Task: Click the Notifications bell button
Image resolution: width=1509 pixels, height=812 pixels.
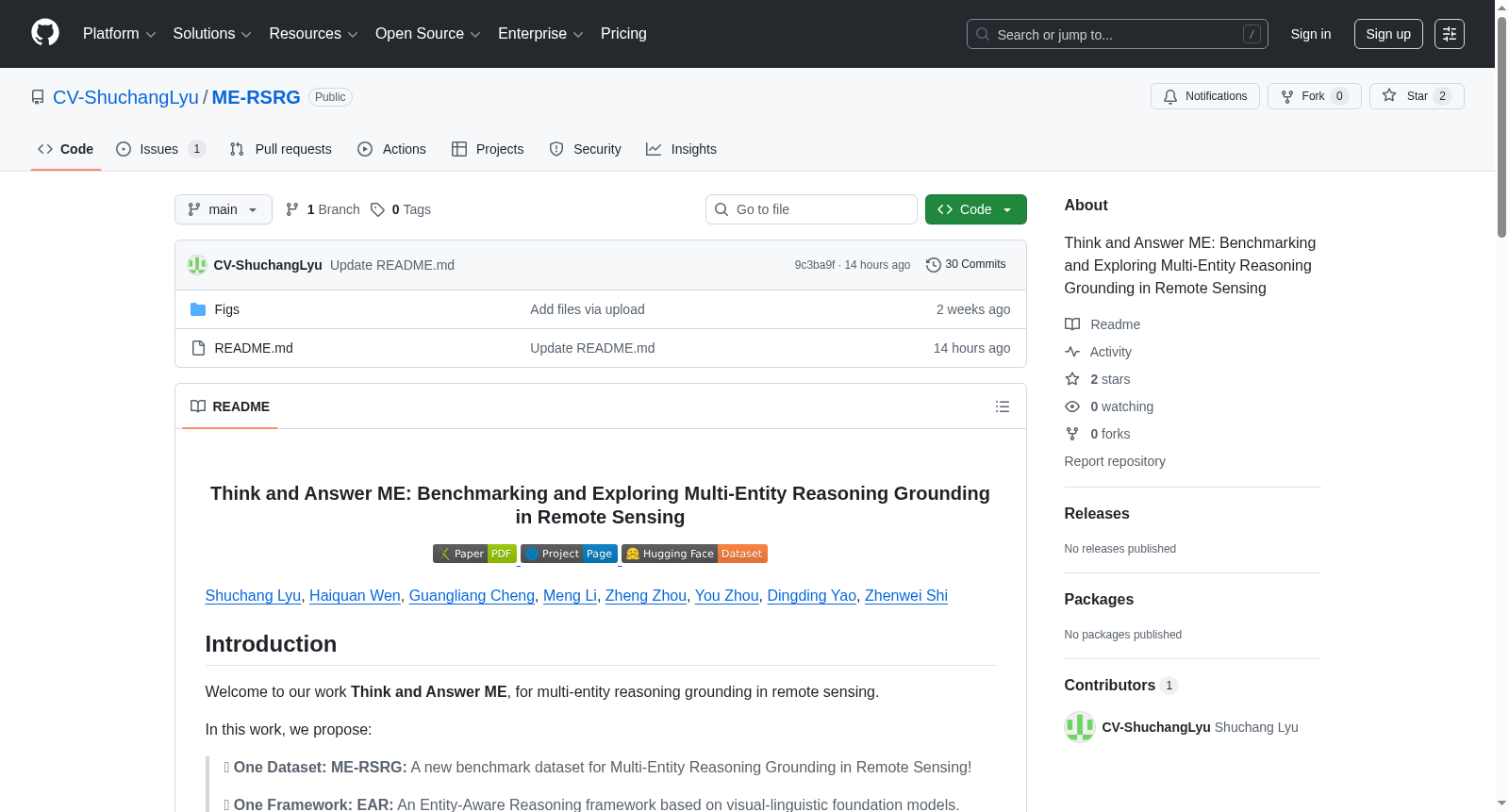Action: coord(1204,96)
